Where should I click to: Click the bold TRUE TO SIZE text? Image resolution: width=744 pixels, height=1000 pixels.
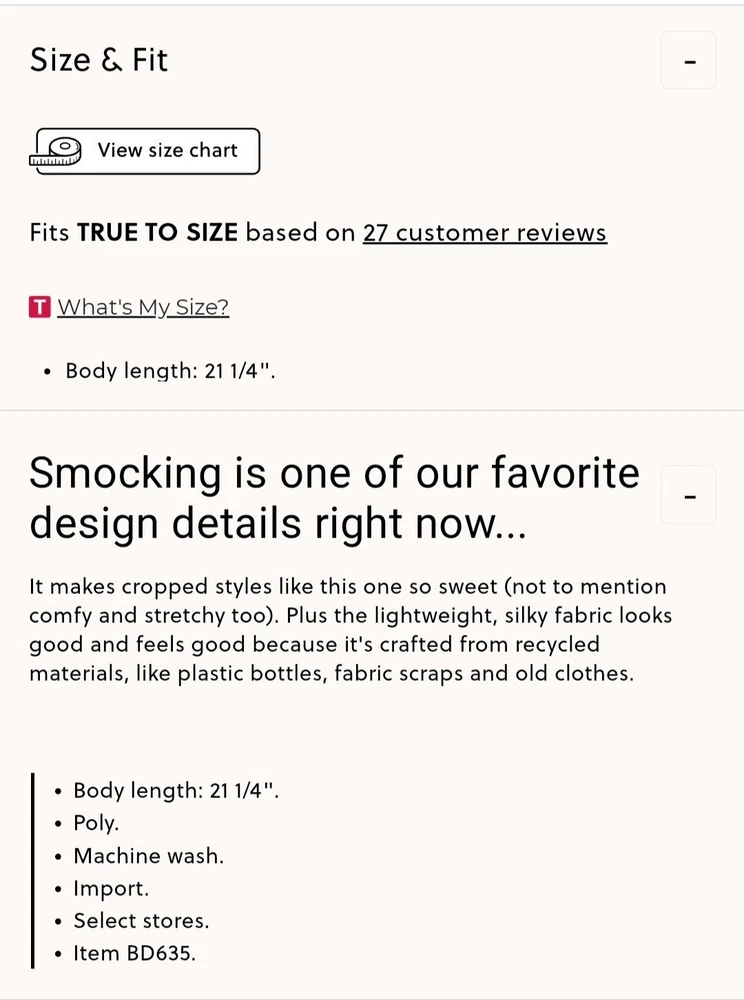coord(157,233)
